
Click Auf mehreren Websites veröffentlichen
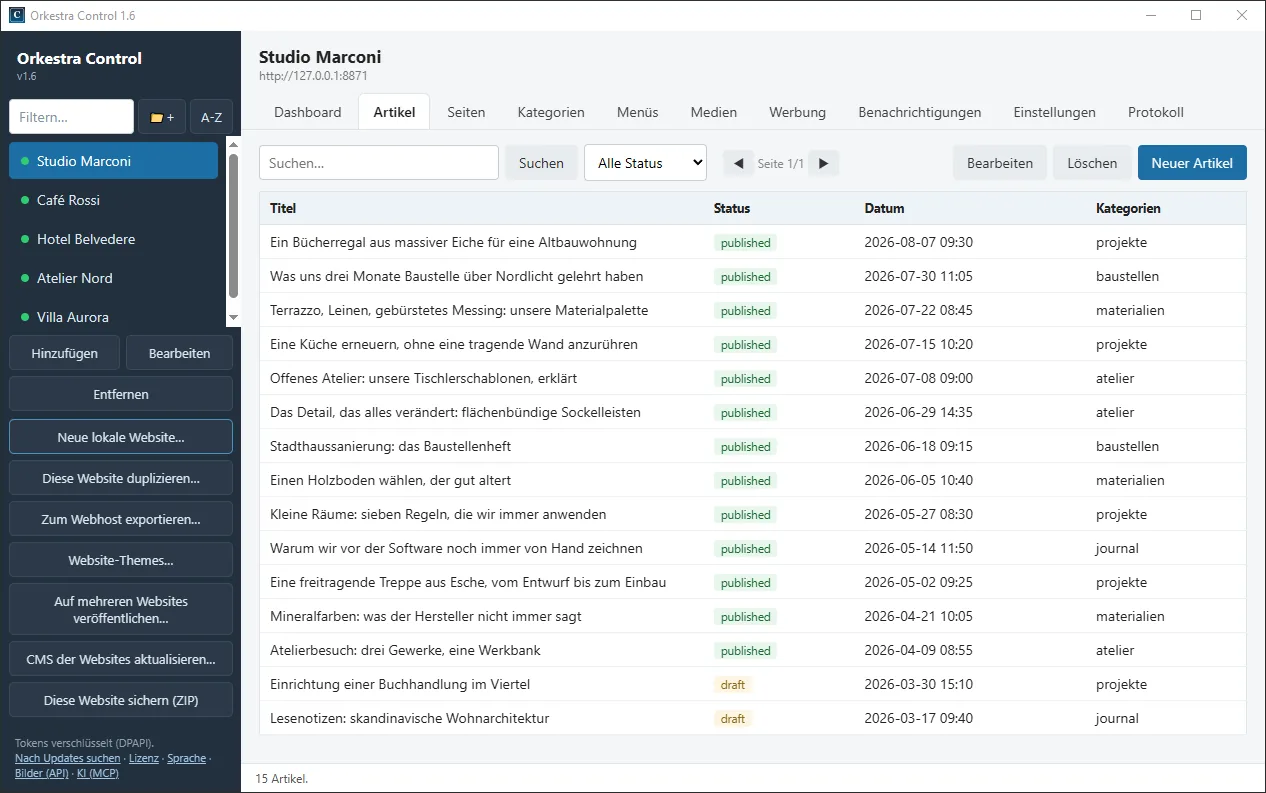121,610
